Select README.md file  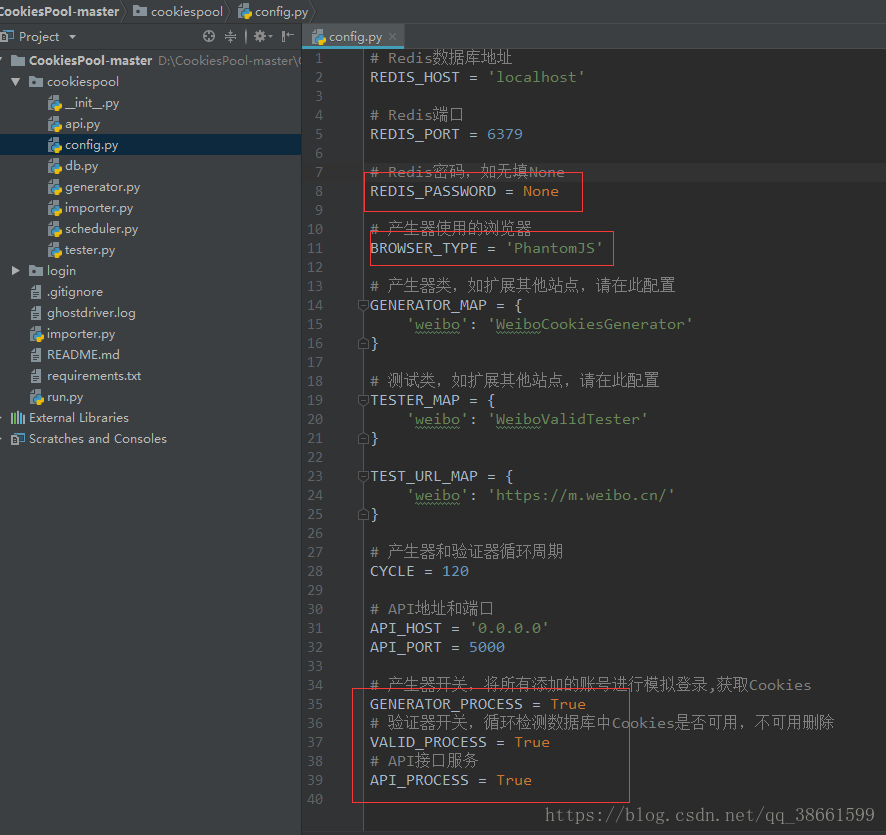(x=83, y=355)
